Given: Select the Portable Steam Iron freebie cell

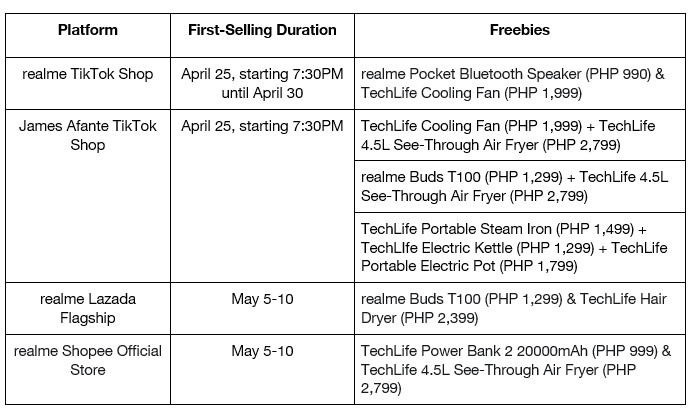Looking at the screenshot, I should 519,246.
